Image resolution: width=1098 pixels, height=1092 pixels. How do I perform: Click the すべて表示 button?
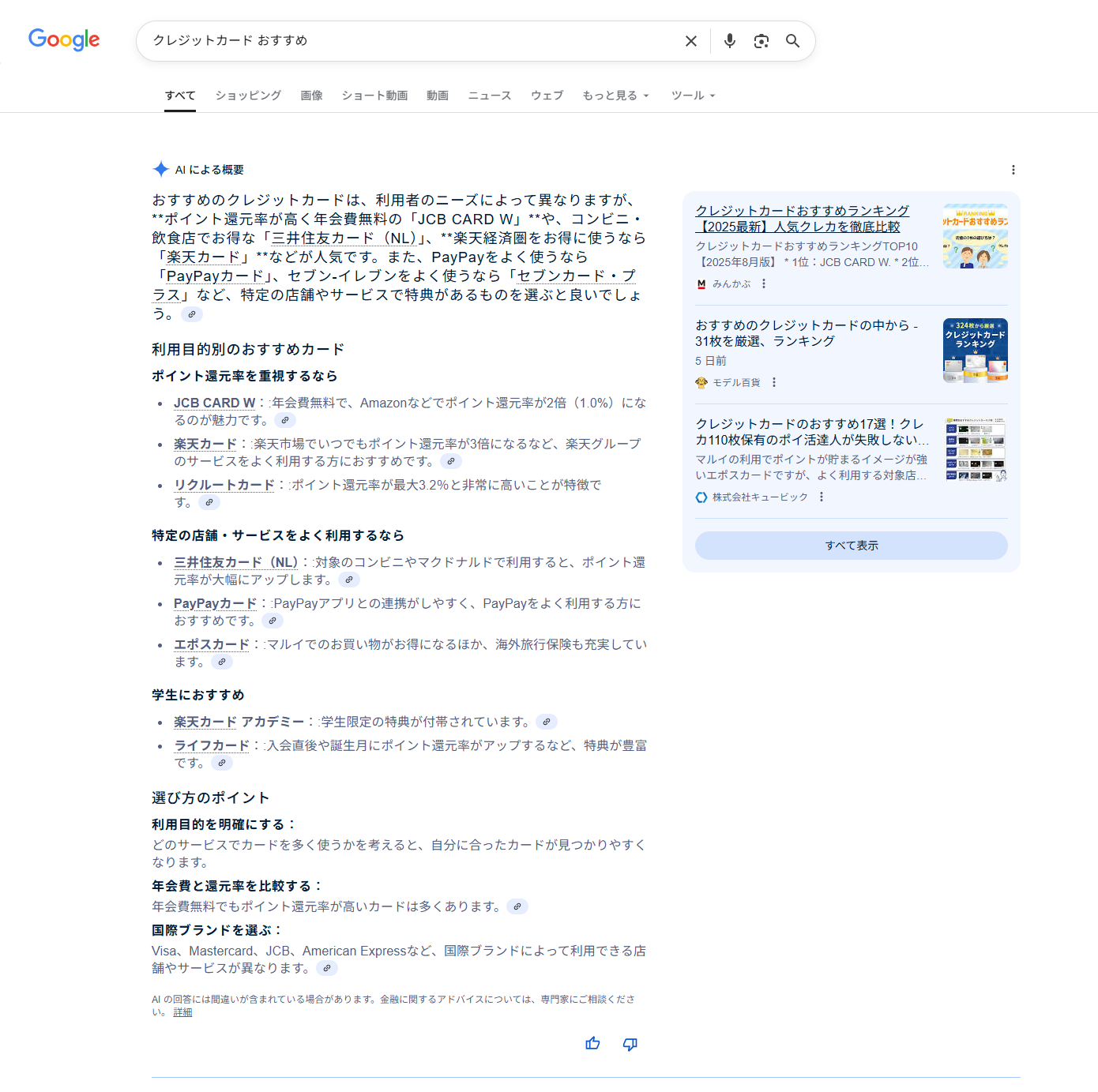pyautogui.click(x=852, y=546)
